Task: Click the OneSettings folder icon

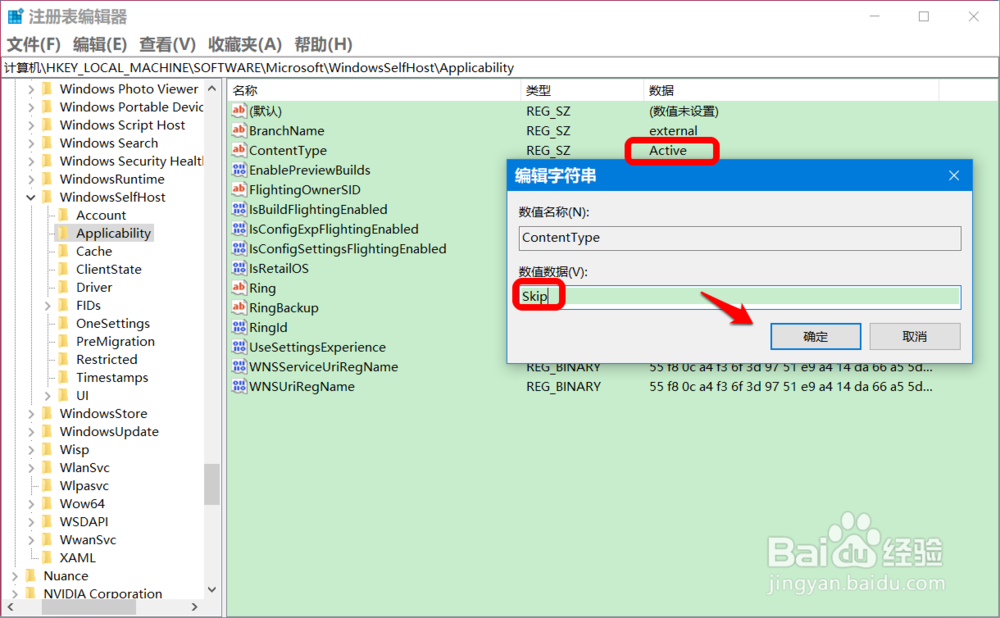Action: (x=64, y=323)
